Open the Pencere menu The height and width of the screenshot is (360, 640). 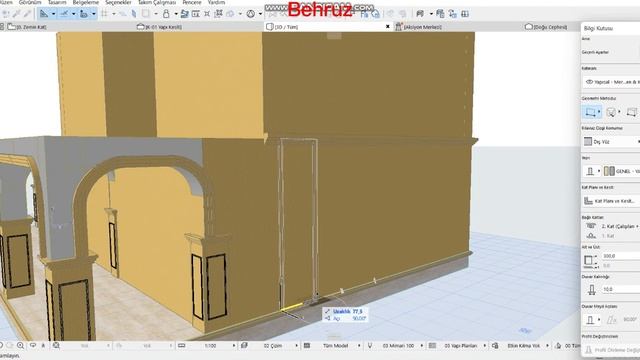191,2
